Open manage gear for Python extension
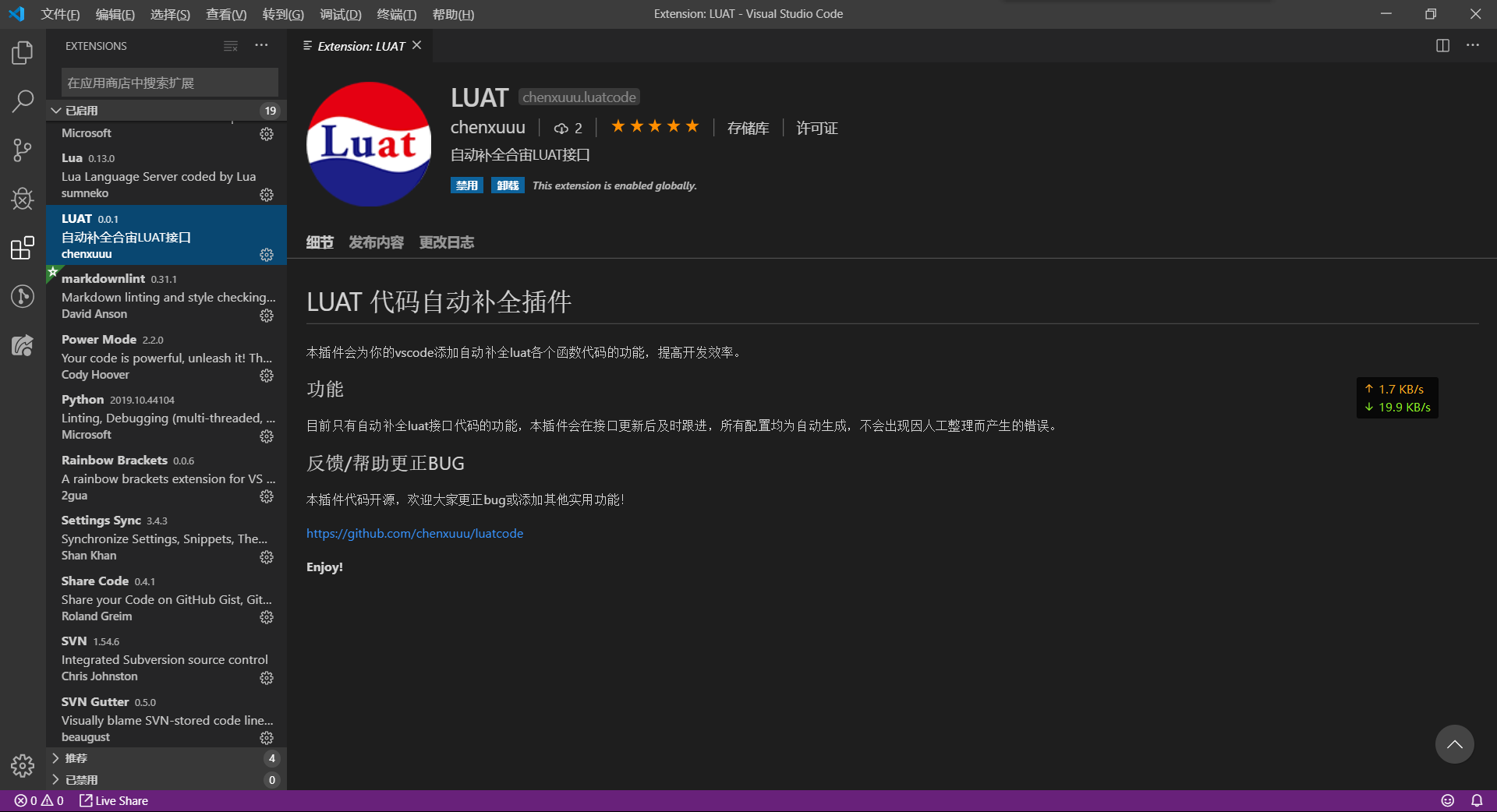 pyautogui.click(x=267, y=436)
